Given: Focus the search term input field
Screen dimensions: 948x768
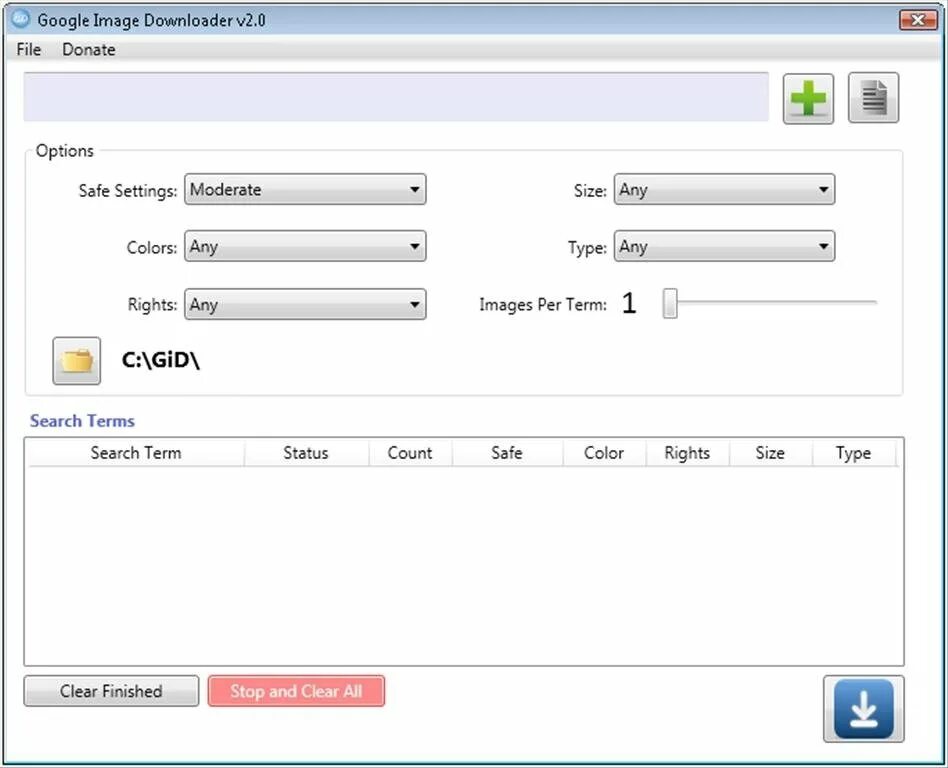Looking at the screenshot, I should 396,97.
